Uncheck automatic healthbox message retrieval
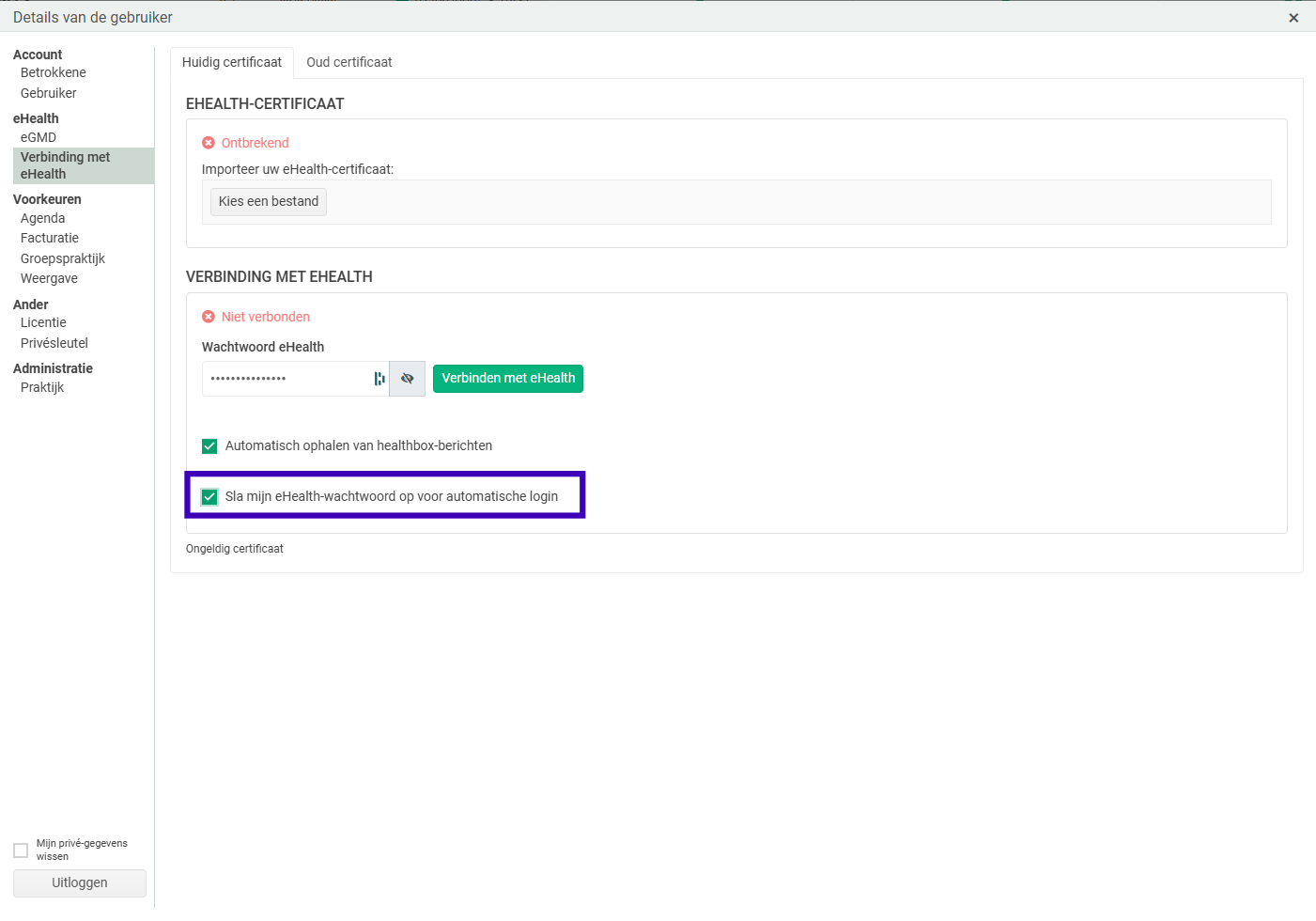Screen dimensions: 1316x921 (209, 446)
